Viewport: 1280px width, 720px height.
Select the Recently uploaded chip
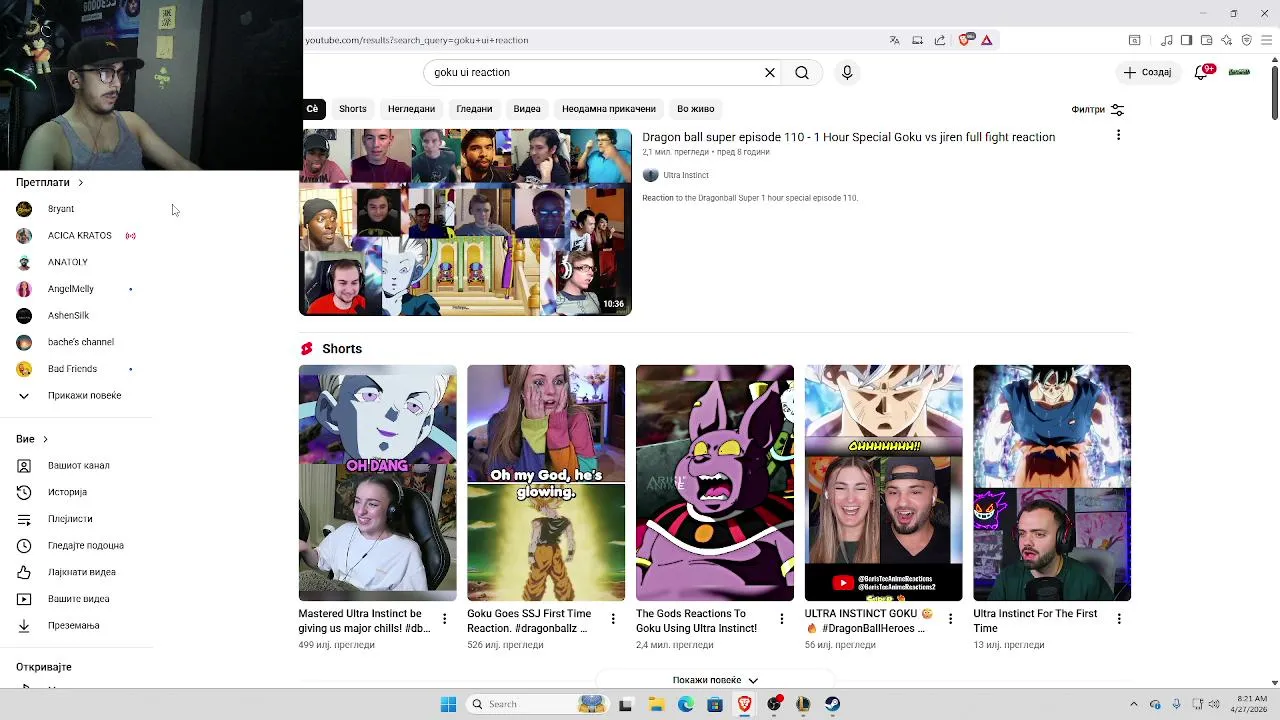[x=609, y=109]
